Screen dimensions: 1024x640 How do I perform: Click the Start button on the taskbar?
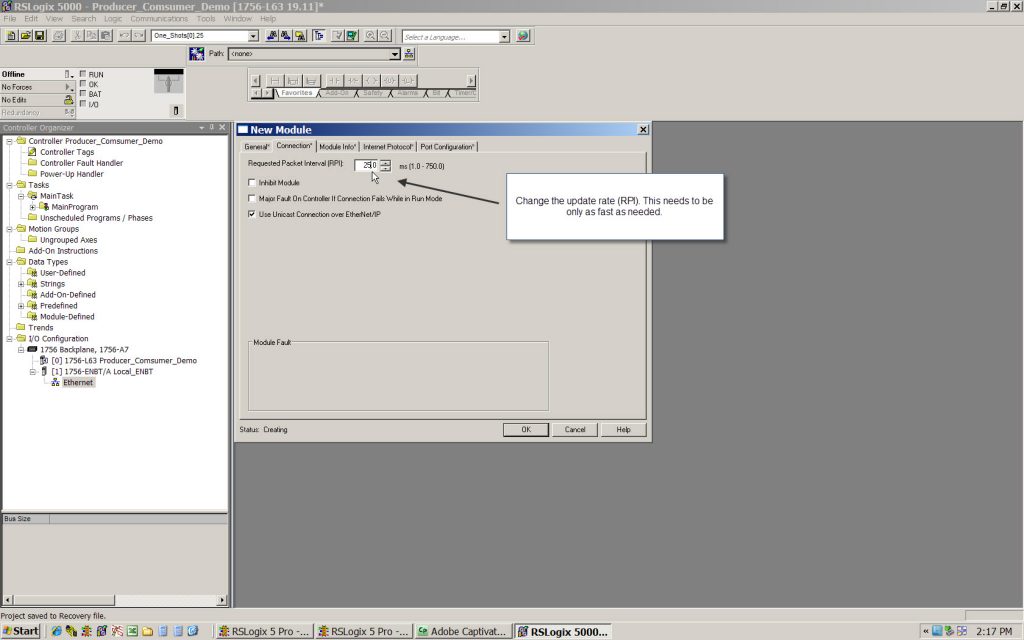pyautogui.click(x=21, y=631)
